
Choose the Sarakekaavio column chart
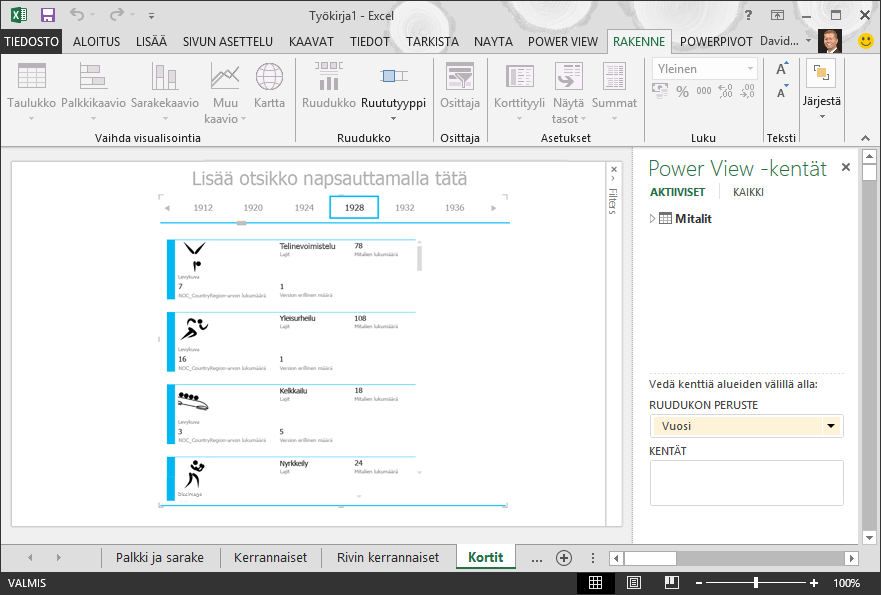pos(165,93)
